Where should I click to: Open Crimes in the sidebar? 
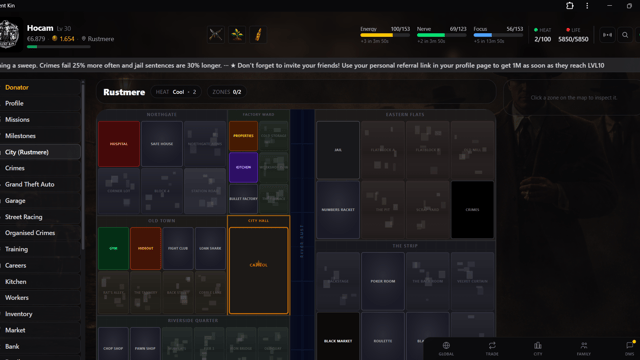[x=40, y=168]
